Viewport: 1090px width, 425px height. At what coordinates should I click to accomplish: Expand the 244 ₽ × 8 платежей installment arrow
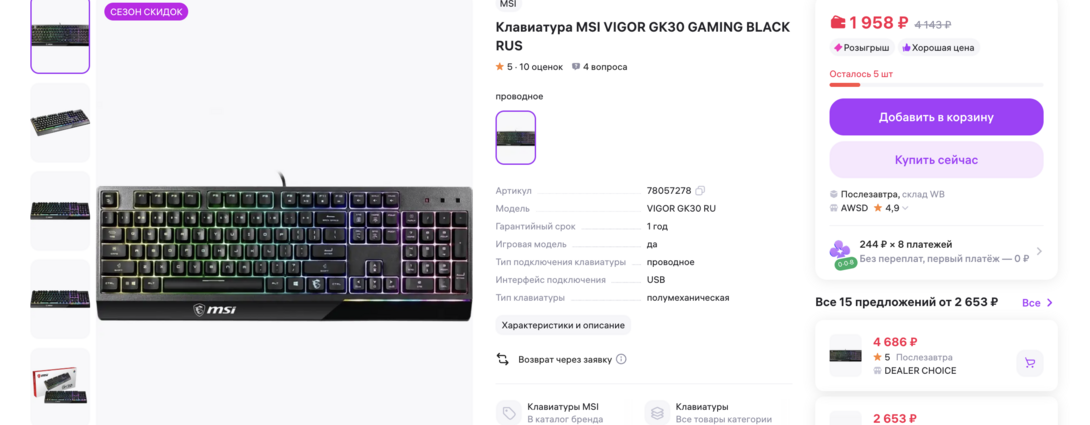[x=1039, y=252]
